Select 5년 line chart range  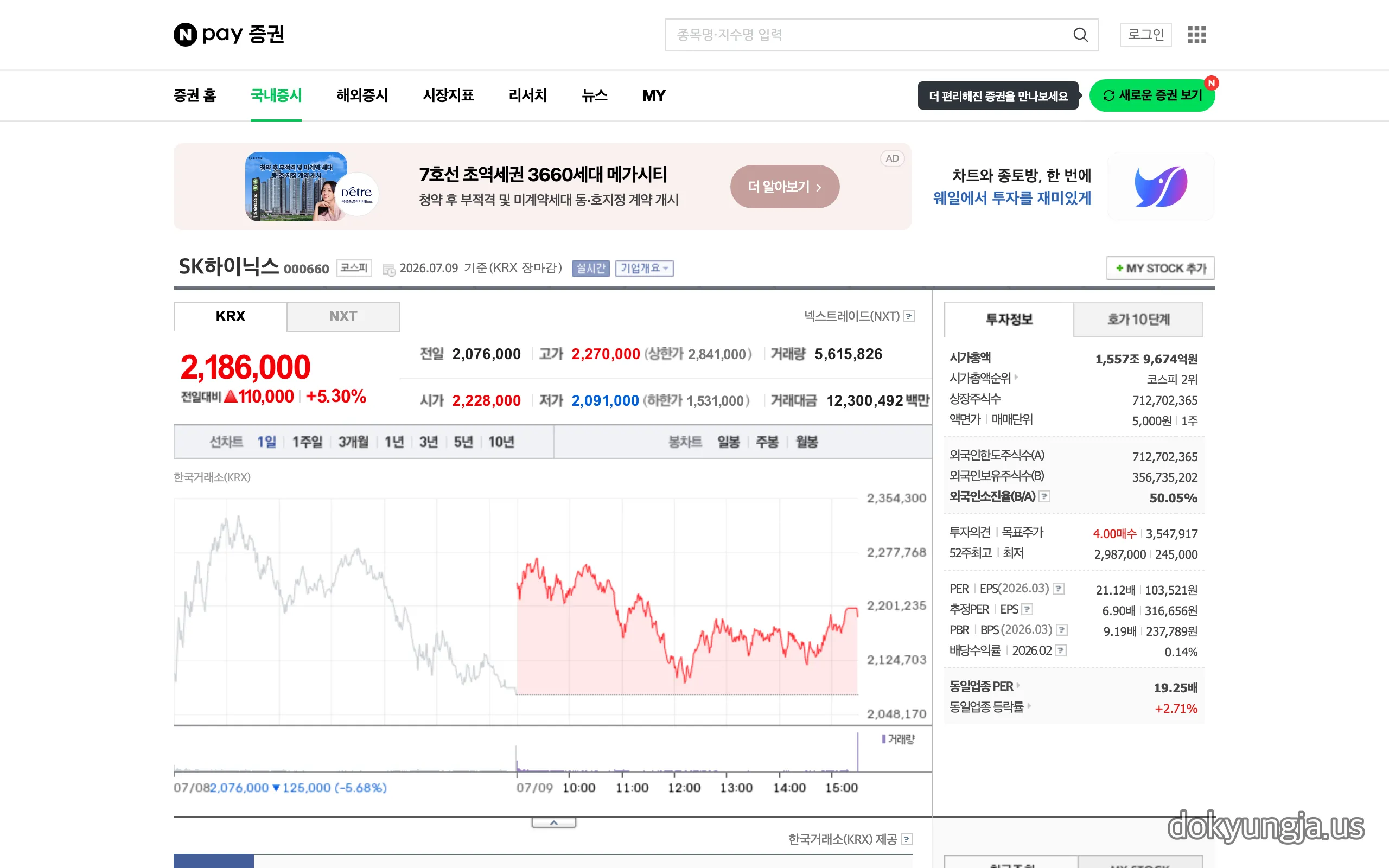[463, 442]
